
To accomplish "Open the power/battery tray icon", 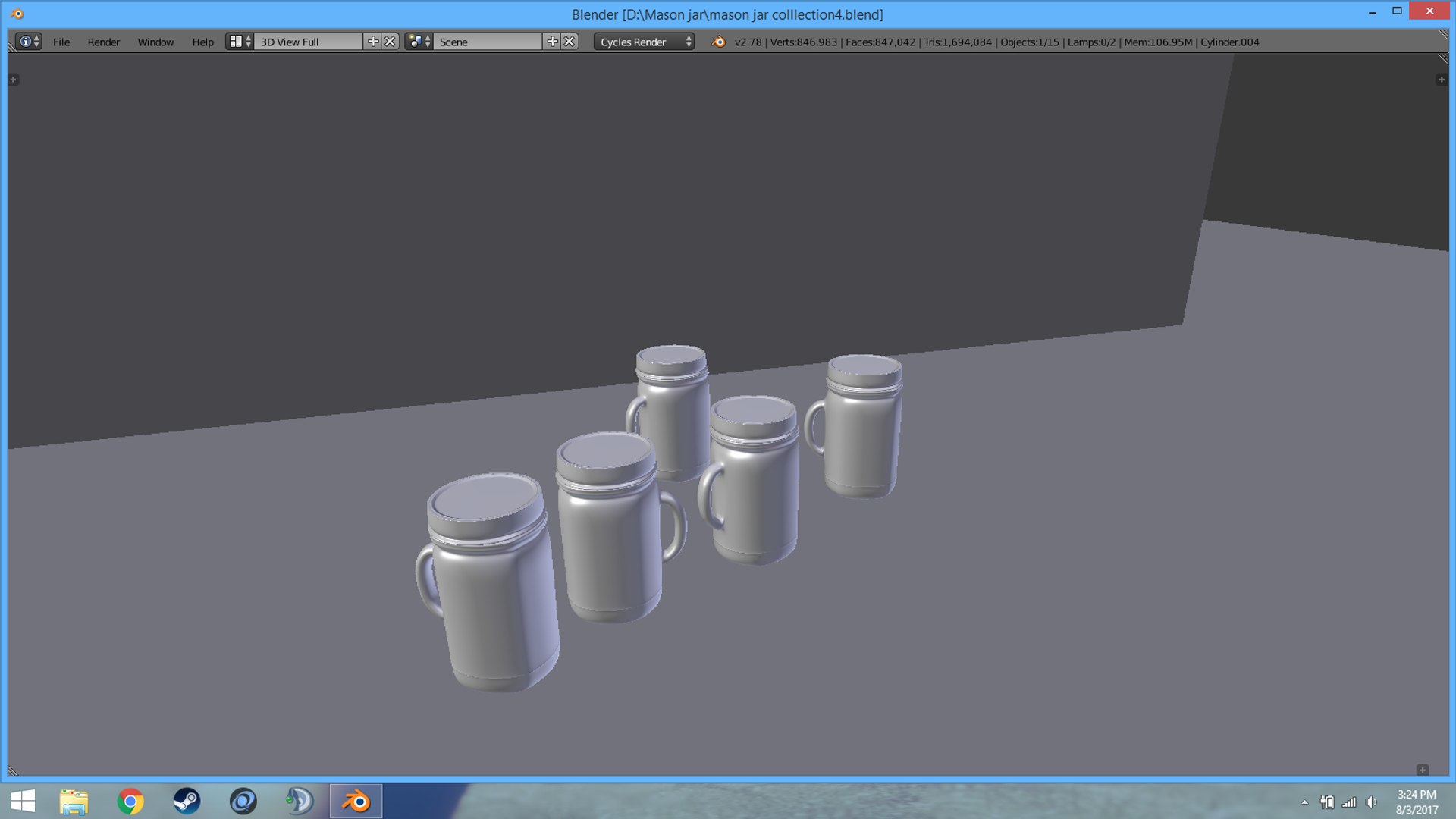I will 1327,802.
